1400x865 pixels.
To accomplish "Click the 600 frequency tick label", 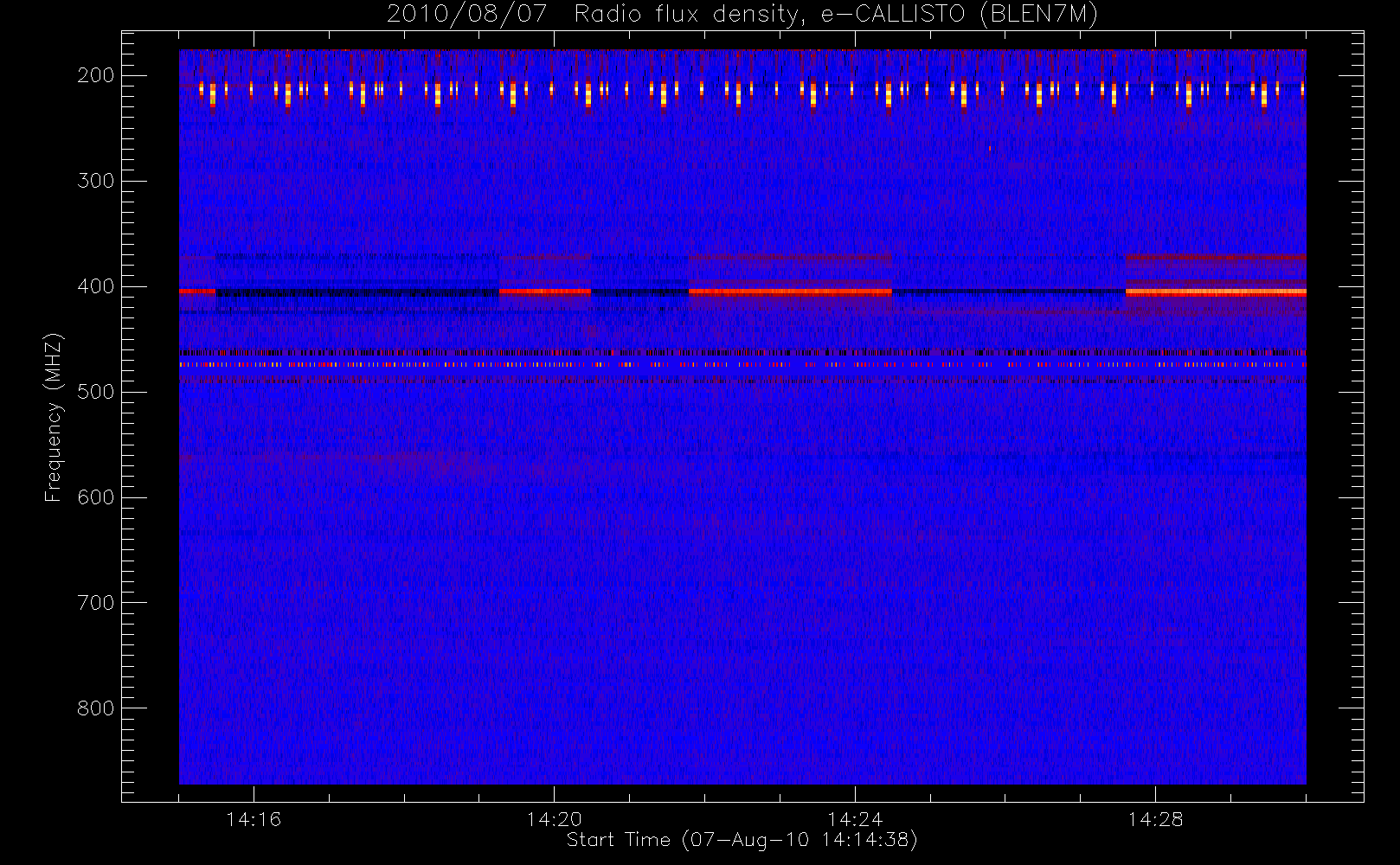I will [95, 497].
